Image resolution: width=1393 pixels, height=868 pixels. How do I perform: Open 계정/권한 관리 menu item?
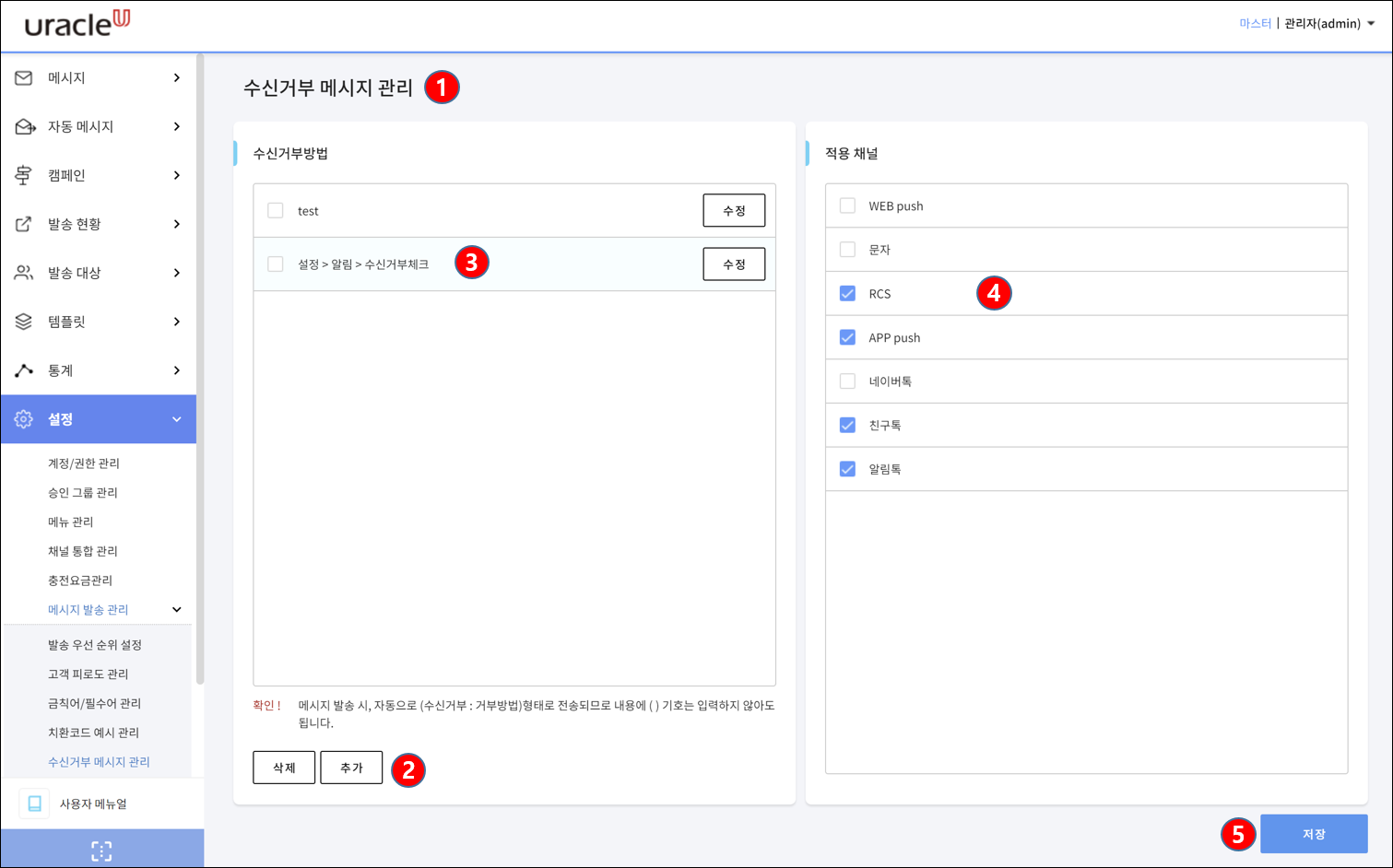[x=84, y=463]
